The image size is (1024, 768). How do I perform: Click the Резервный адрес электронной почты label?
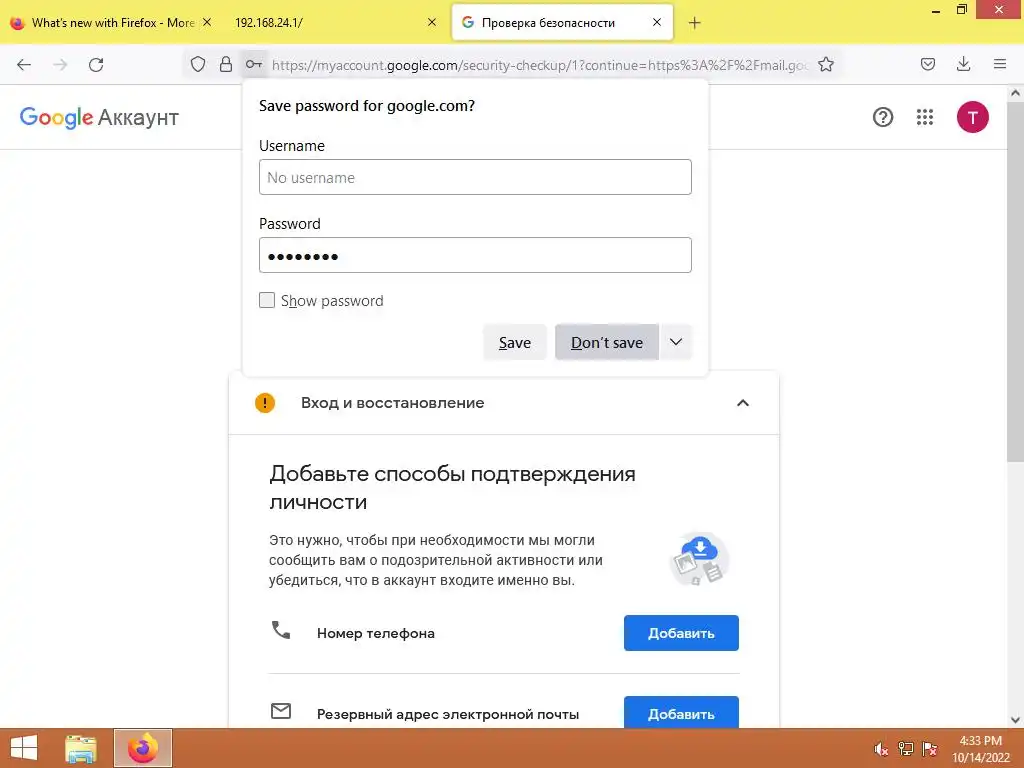click(448, 714)
